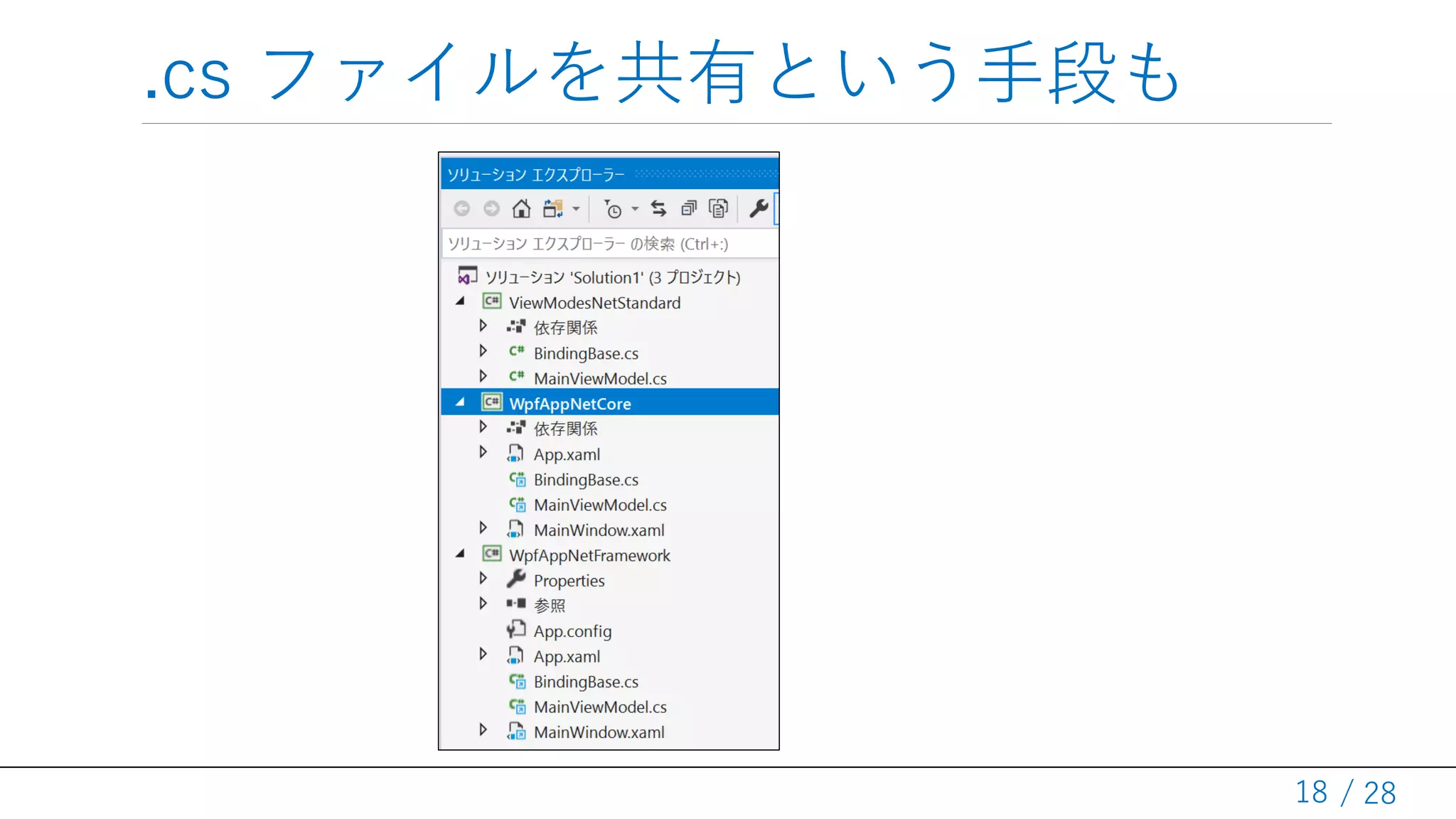Click Sync with Active Document arrows icon
This screenshot has height=819, width=1456.
pyautogui.click(x=659, y=208)
